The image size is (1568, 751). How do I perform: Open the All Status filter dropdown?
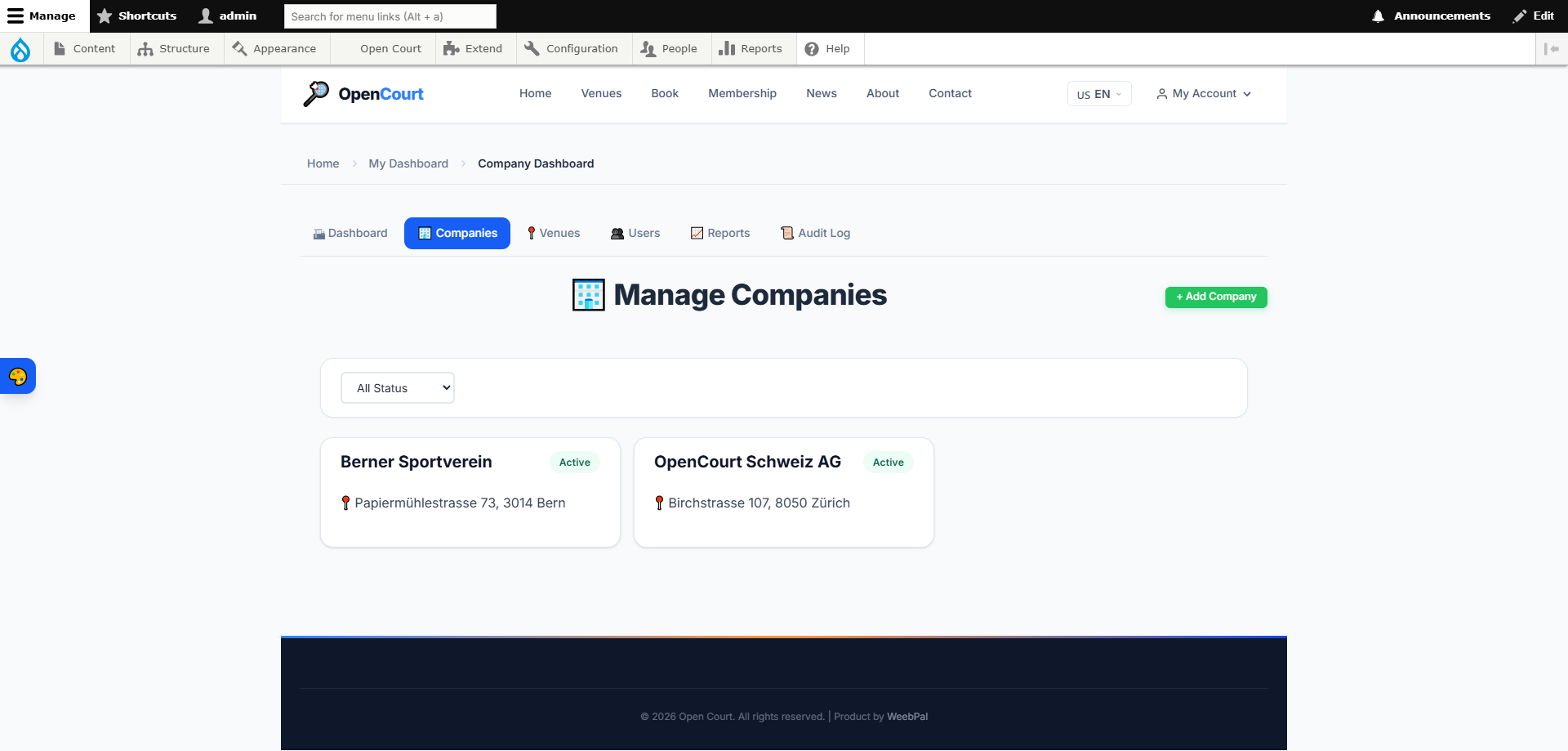[x=398, y=388]
